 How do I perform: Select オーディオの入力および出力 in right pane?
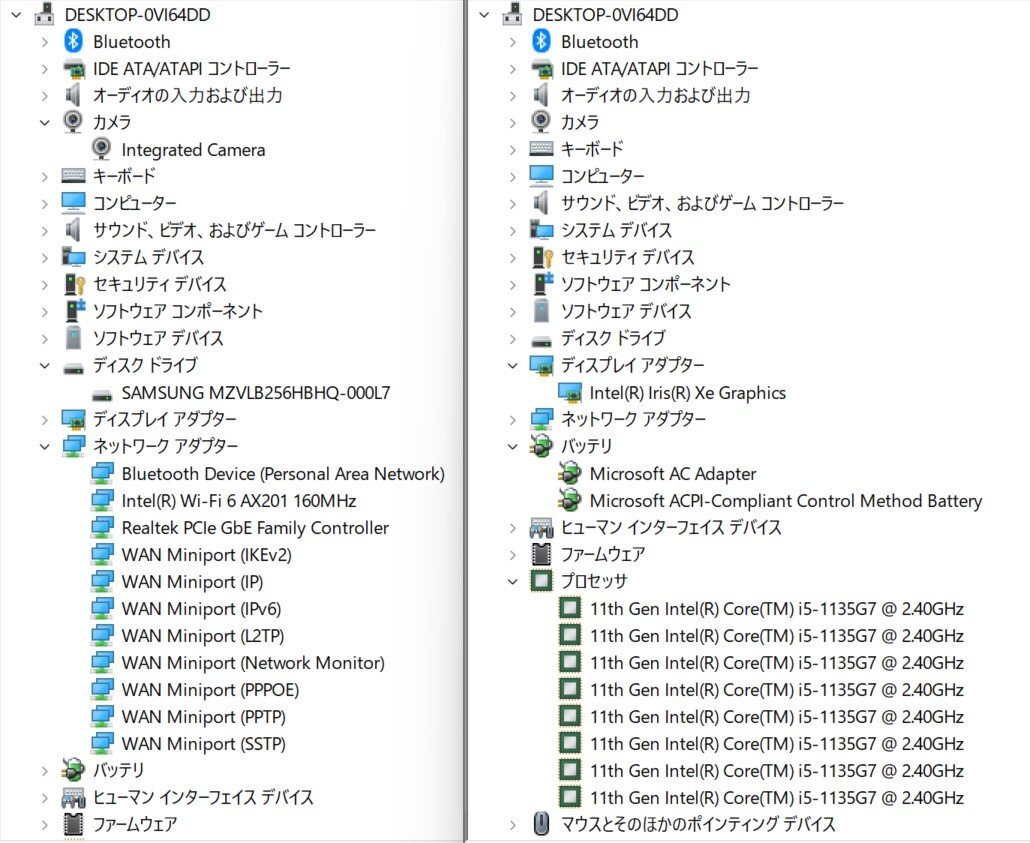[x=655, y=95]
